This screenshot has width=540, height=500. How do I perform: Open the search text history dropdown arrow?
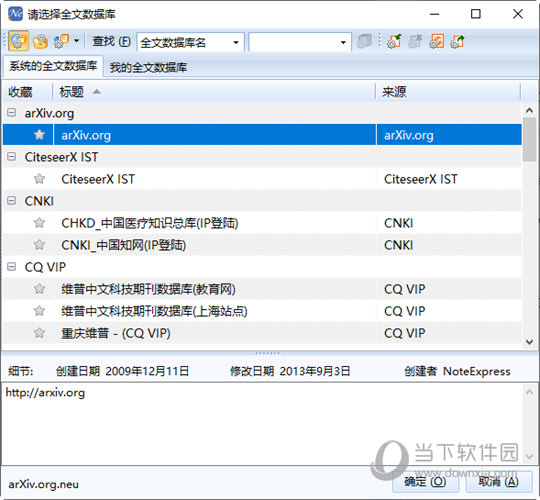pos(343,42)
